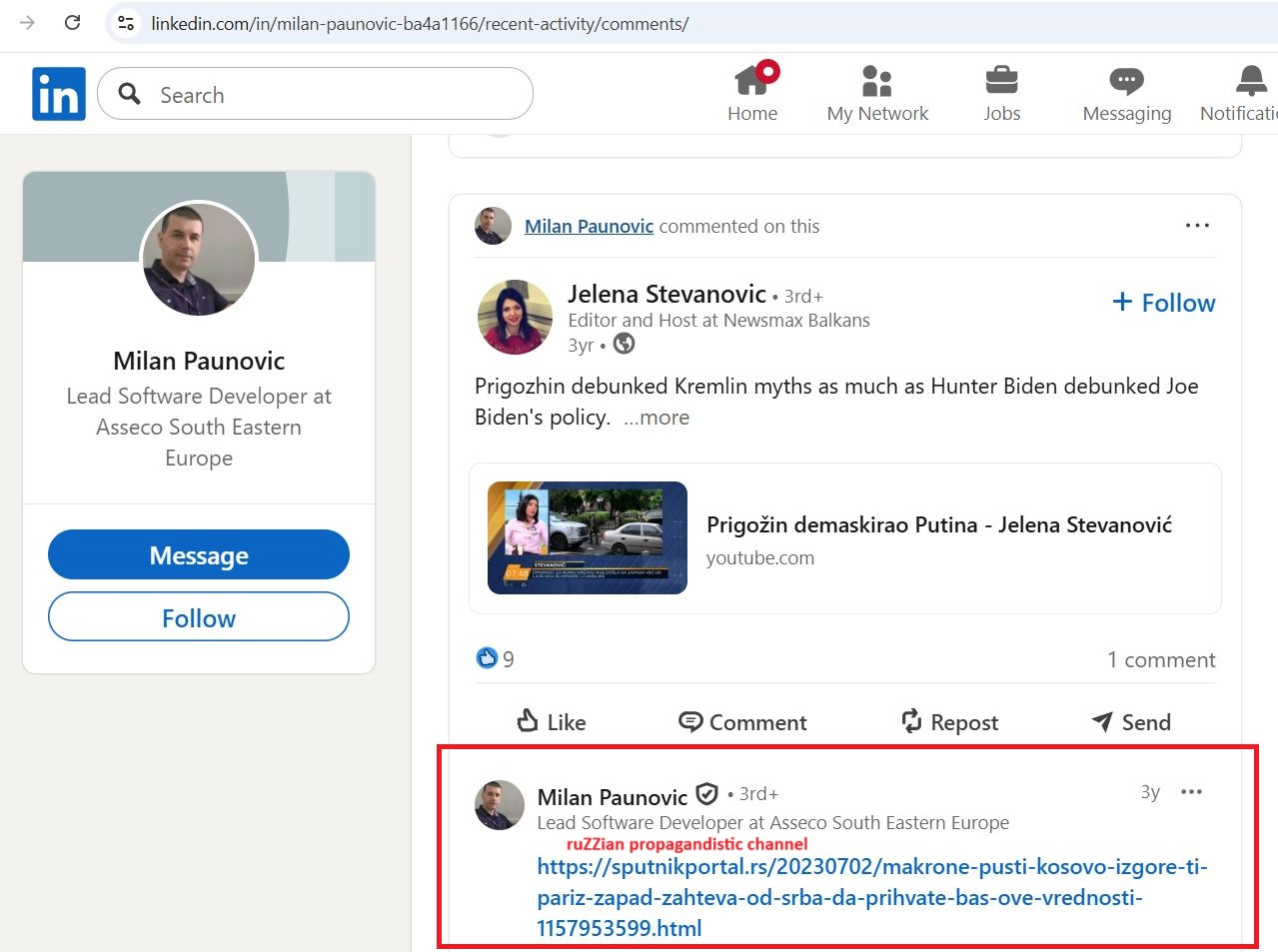Click the Follow button below Message
Screen dimensions: 1278x952
pyautogui.click(x=199, y=617)
